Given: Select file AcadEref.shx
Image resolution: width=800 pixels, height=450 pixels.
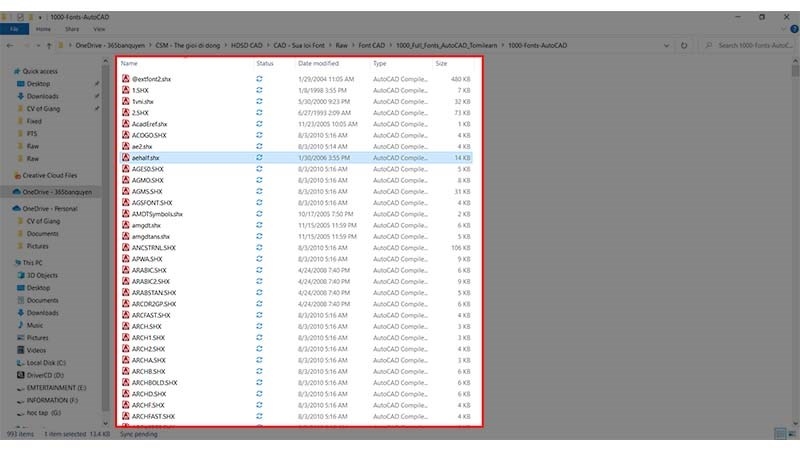Looking at the screenshot, I should 149,124.
